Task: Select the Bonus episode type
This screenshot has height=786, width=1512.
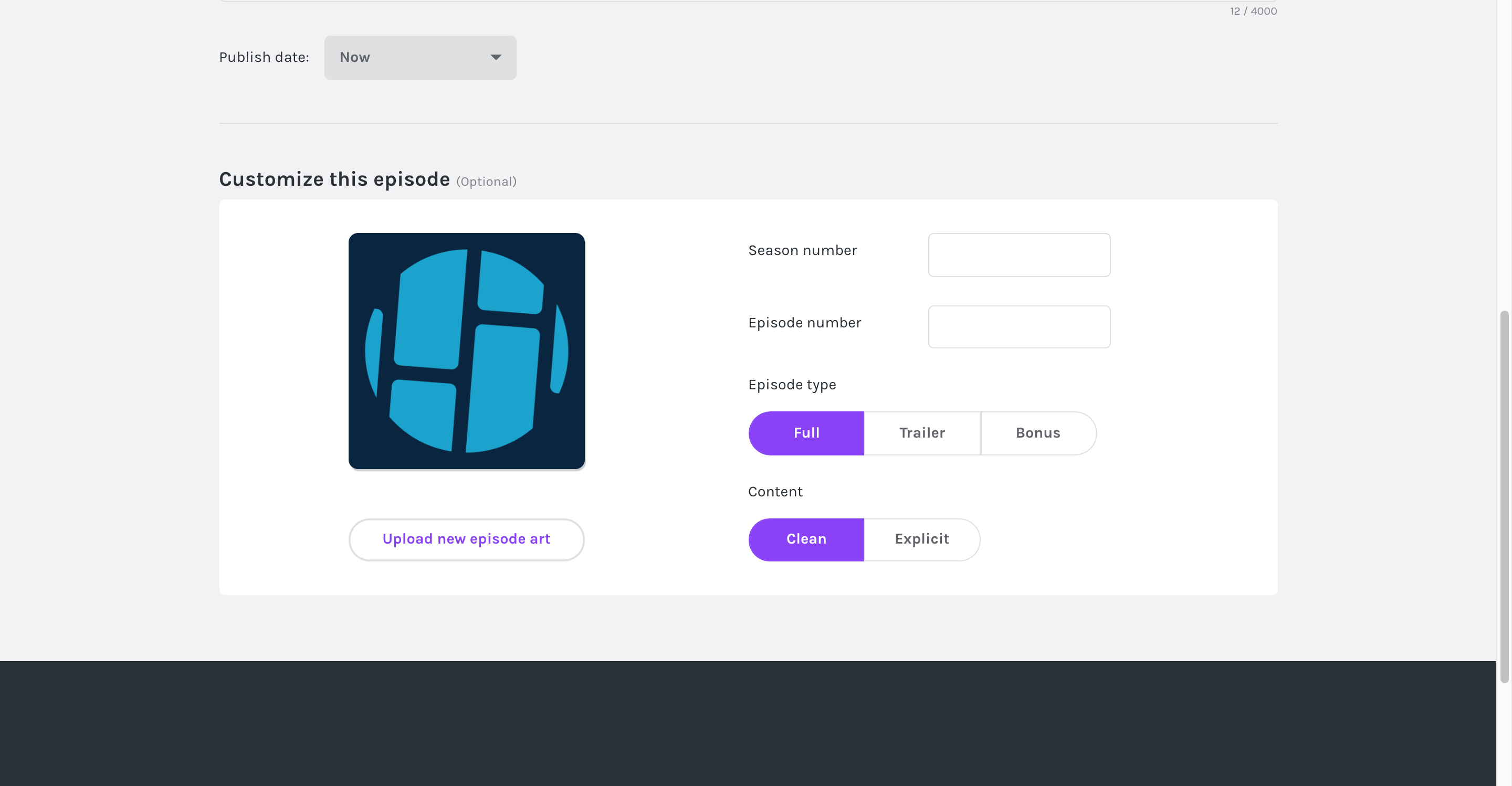Action: (1038, 432)
